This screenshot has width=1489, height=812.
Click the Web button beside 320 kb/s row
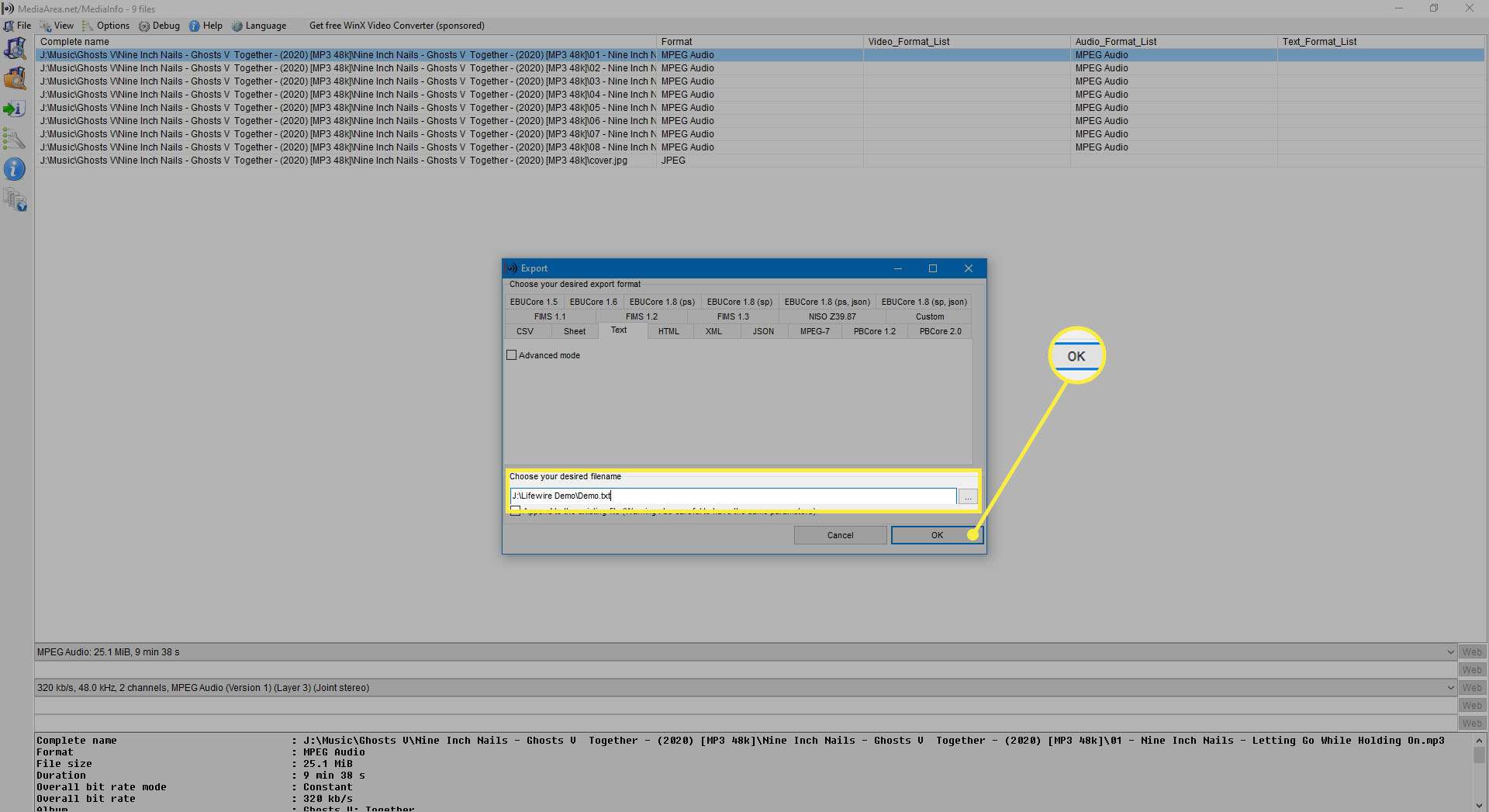coord(1471,688)
